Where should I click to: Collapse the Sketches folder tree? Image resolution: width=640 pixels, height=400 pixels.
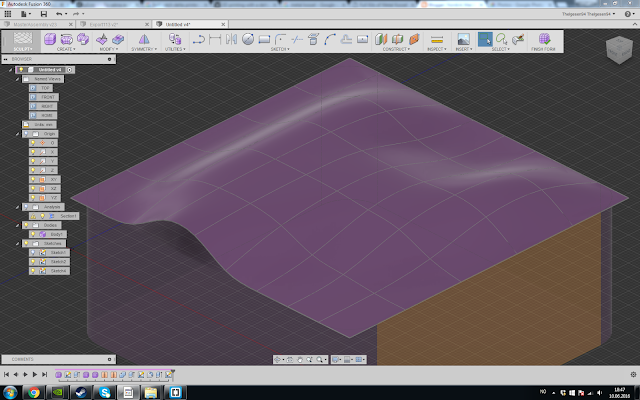18,244
